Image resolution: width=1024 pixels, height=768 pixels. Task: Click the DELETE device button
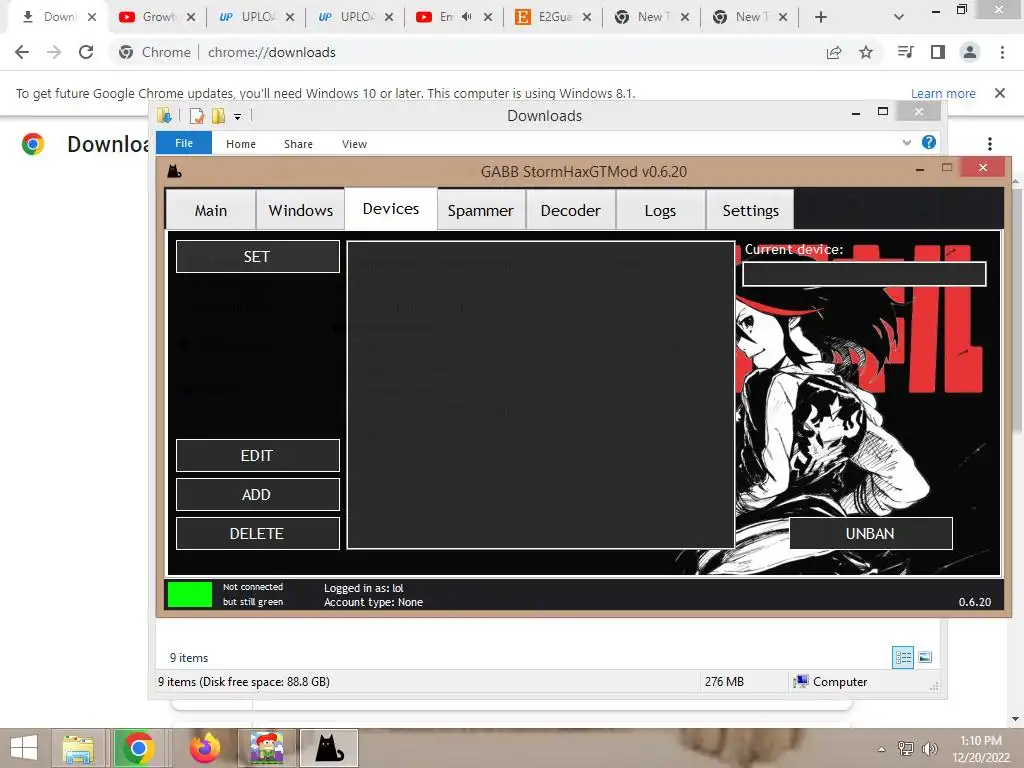[x=257, y=534]
